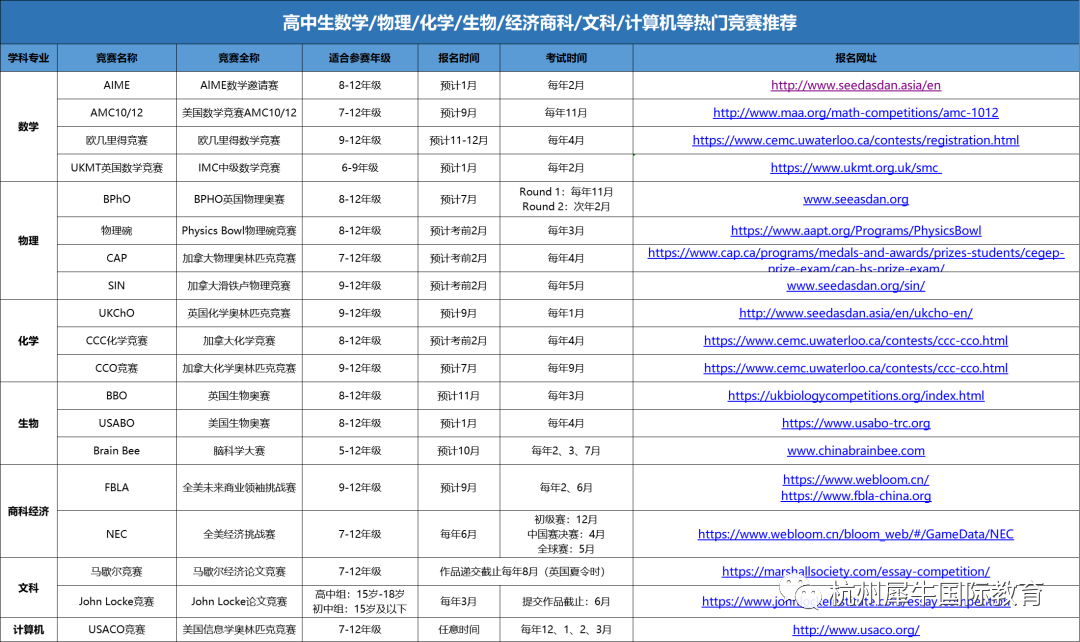Select the 学科专业 column header
Screen dimensions: 1080x642
tap(28, 58)
